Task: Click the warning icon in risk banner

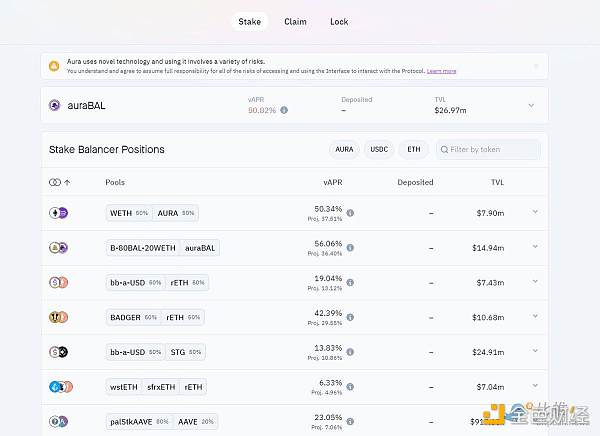Action: tap(54, 66)
